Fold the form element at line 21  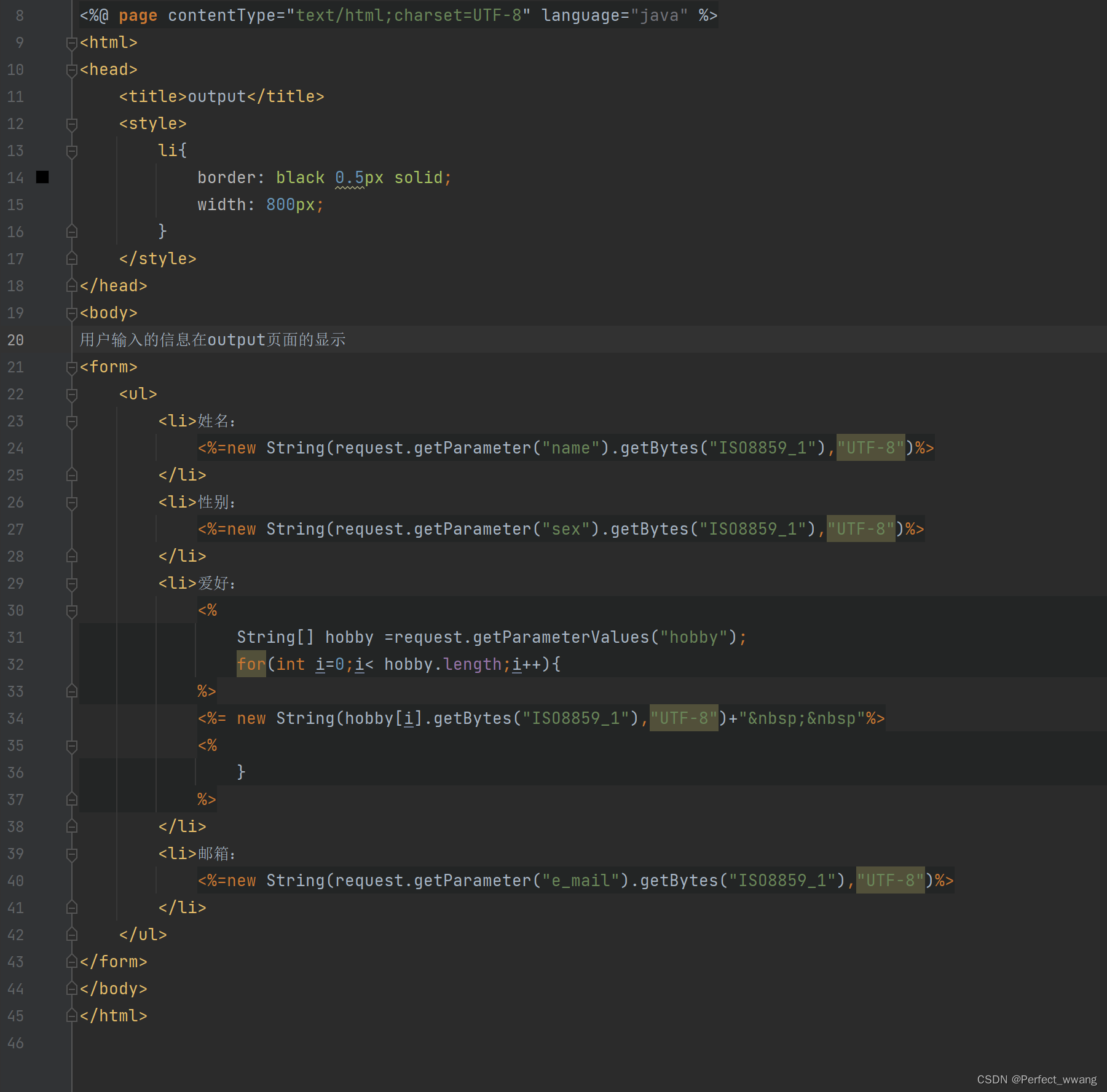pos(71,367)
